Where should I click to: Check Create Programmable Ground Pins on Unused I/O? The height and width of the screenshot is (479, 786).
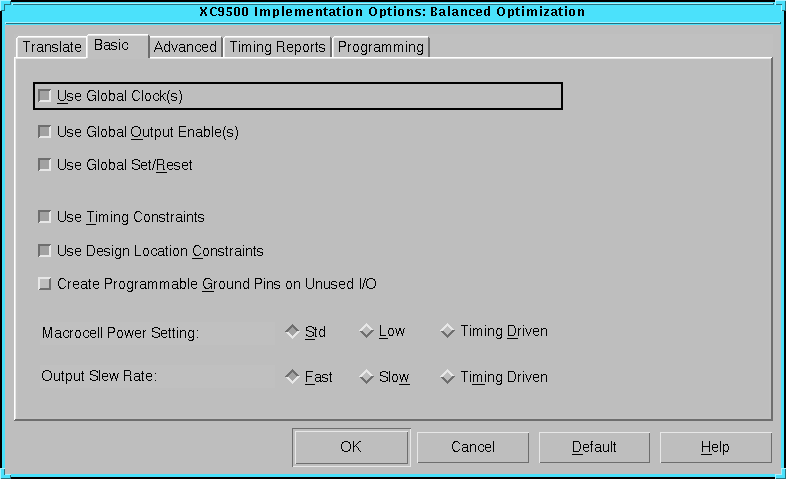pos(44,284)
